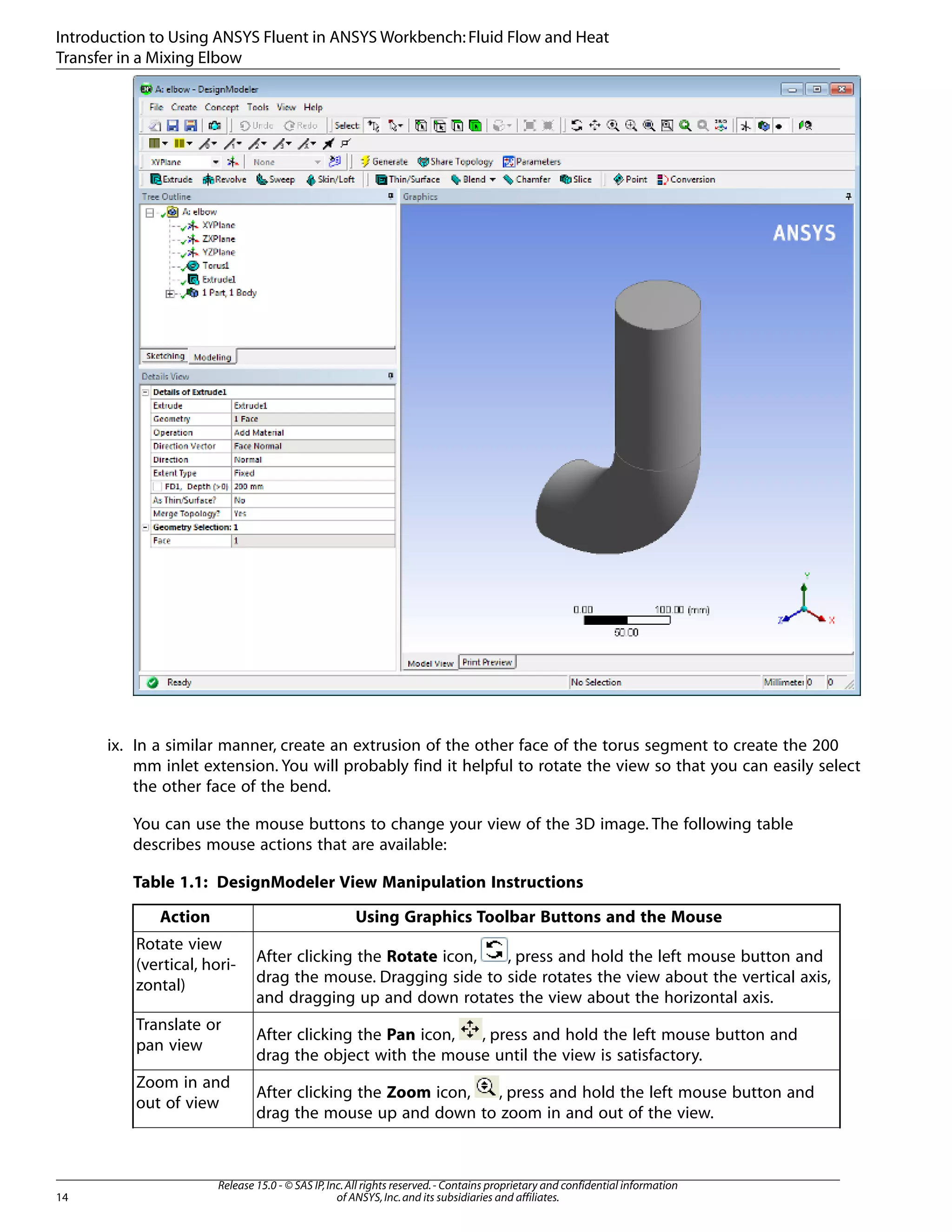Open the Concept menu
Viewport: 952px width, 1232px height.
[x=222, y=107]
